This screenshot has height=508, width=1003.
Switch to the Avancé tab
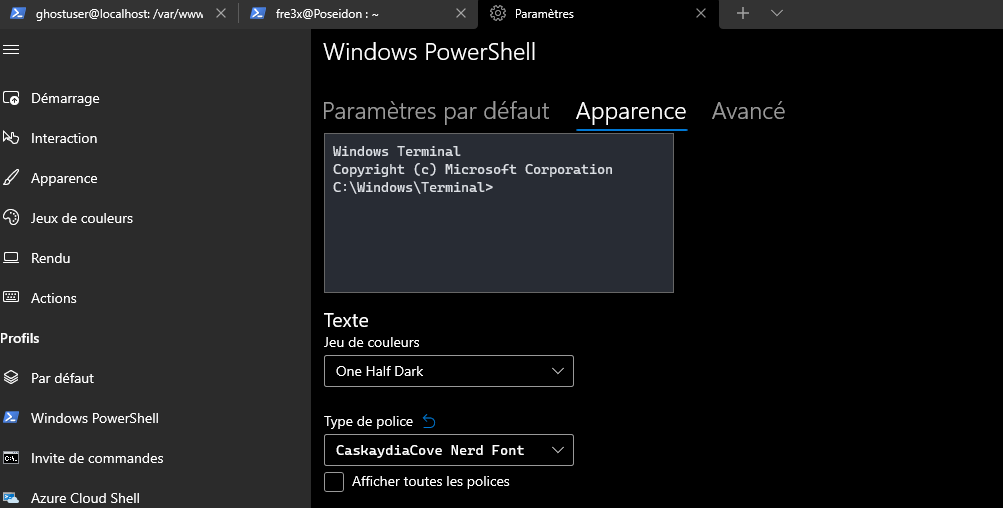pyautogui.click(x=748, y=111)
